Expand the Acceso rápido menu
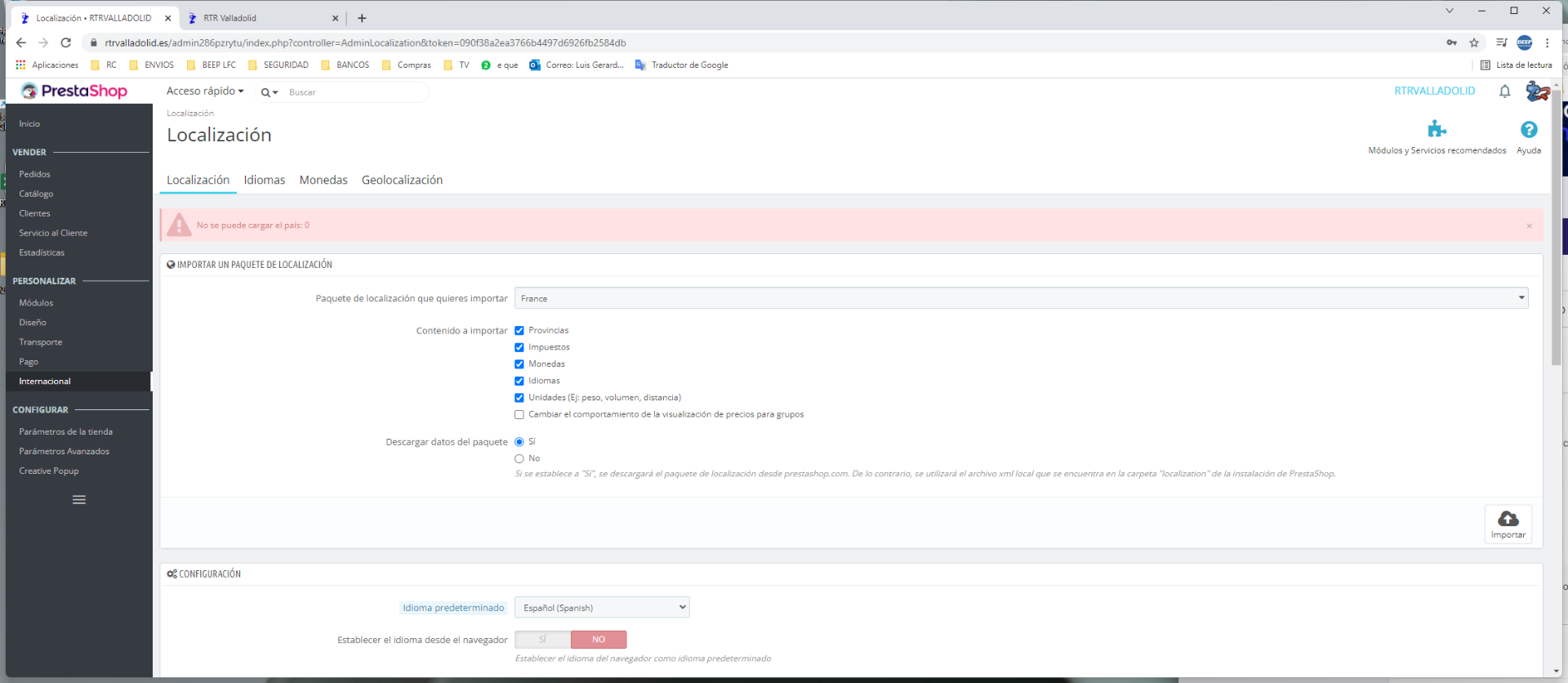The width and height of the screenshot is (1568, 683). pos(205,92)
